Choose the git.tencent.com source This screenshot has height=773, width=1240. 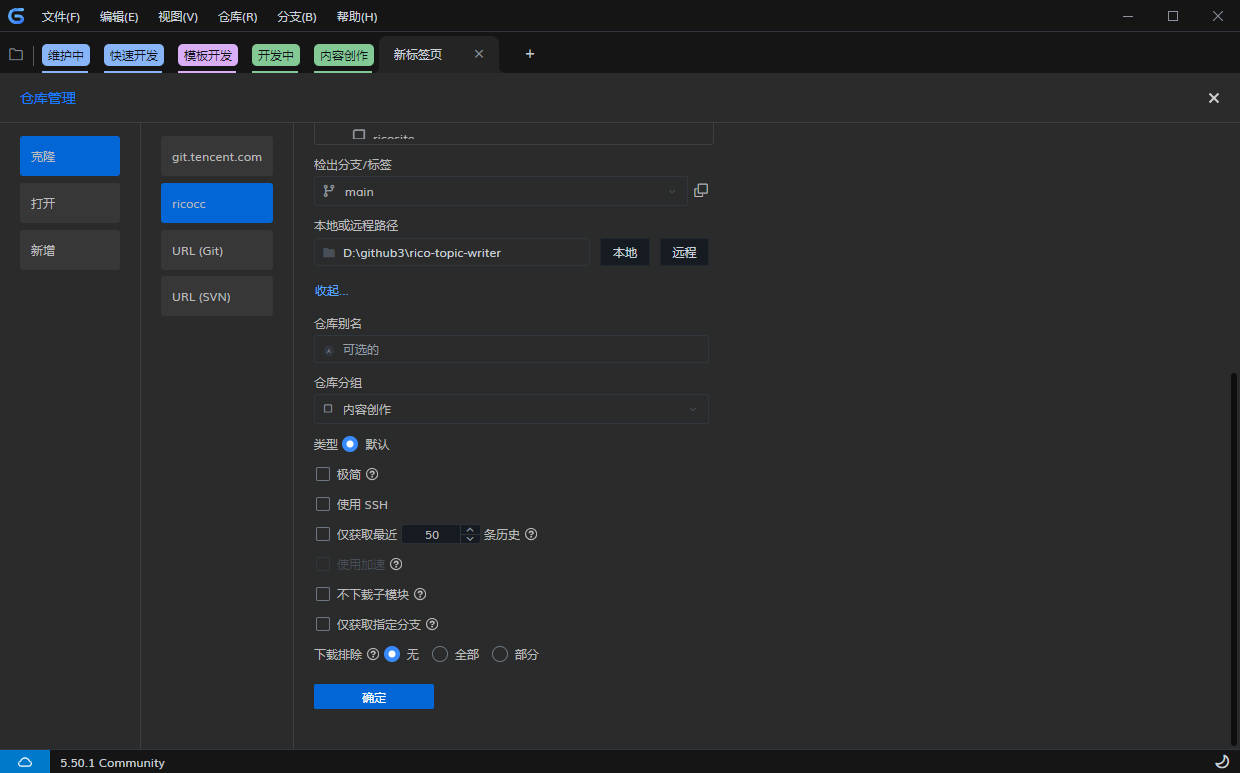click(x=217, y=156)
